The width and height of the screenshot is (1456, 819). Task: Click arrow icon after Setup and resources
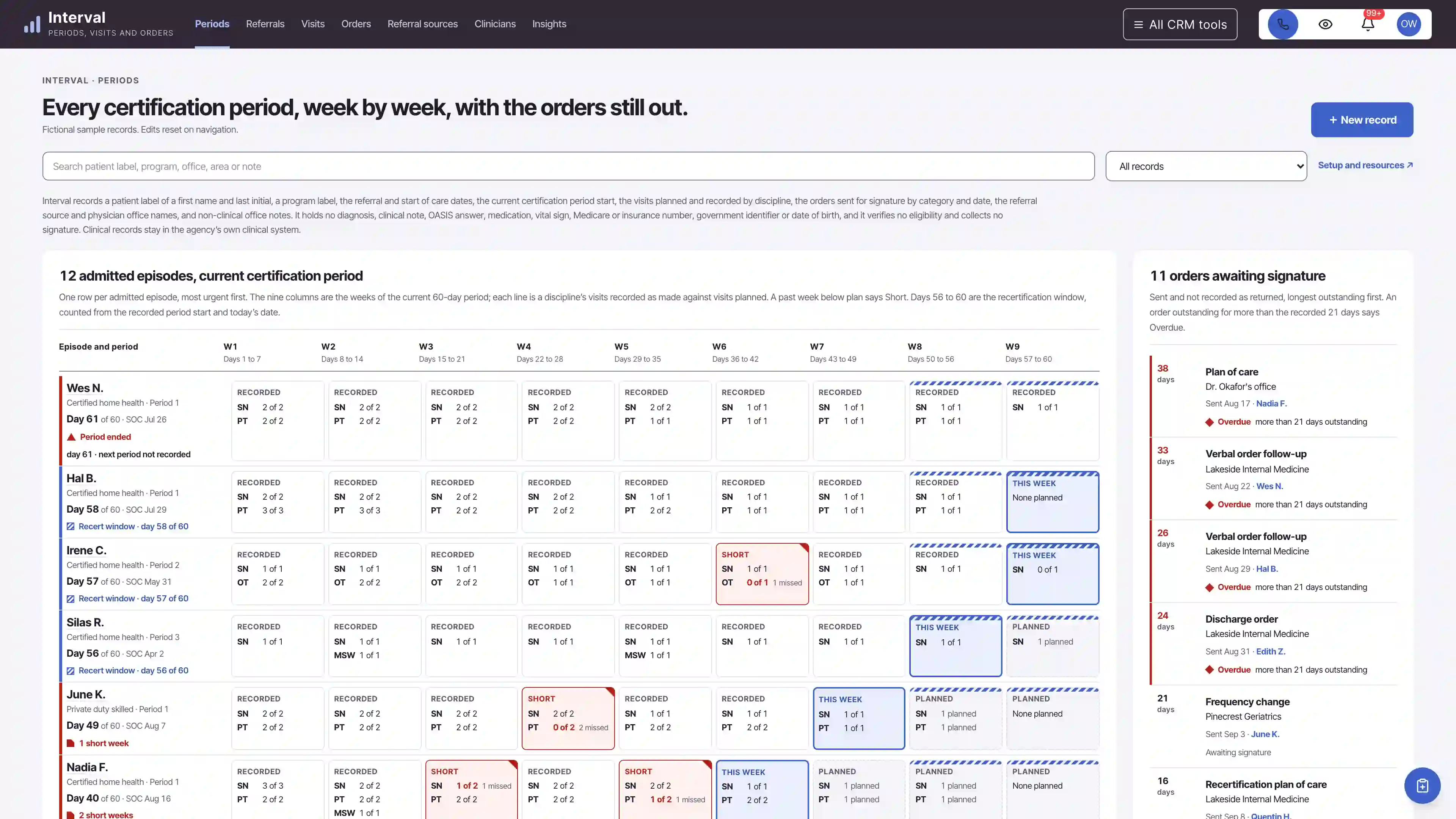(x=1410, y=165)
